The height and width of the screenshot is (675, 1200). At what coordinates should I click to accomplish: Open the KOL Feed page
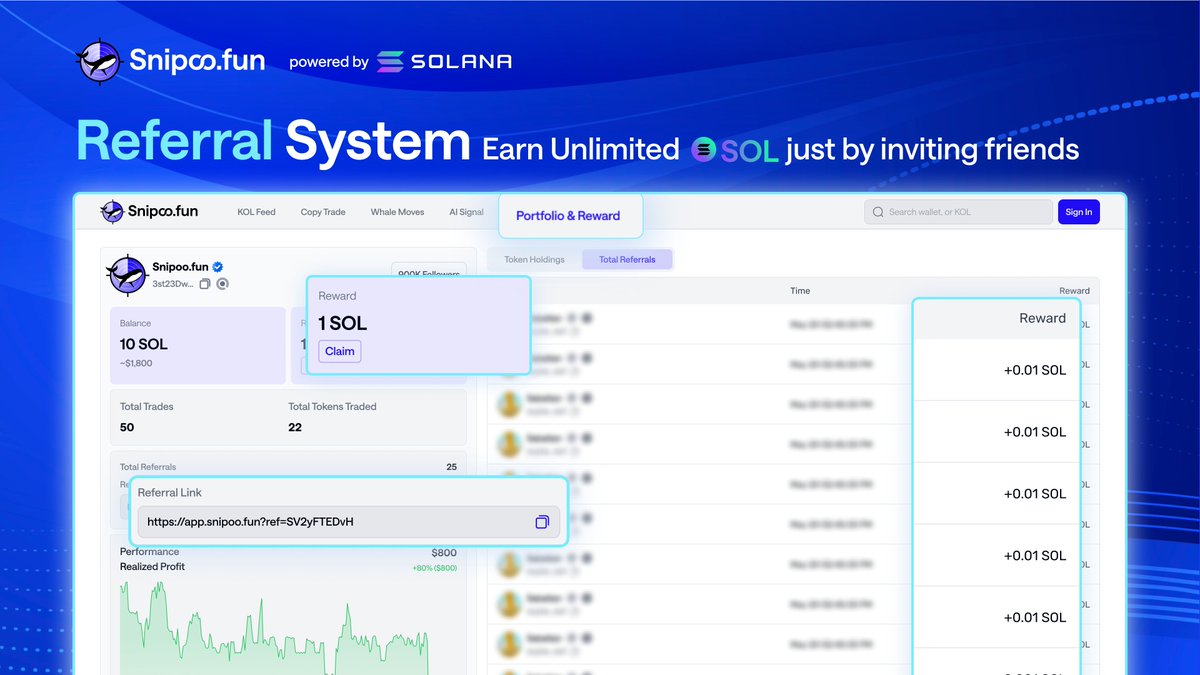pos(256,212)
